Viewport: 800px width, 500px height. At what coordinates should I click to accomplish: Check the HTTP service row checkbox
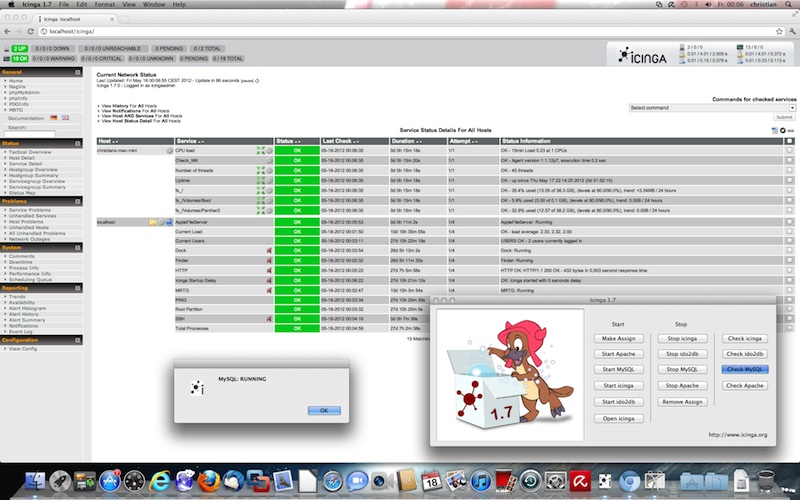point(789,270)
